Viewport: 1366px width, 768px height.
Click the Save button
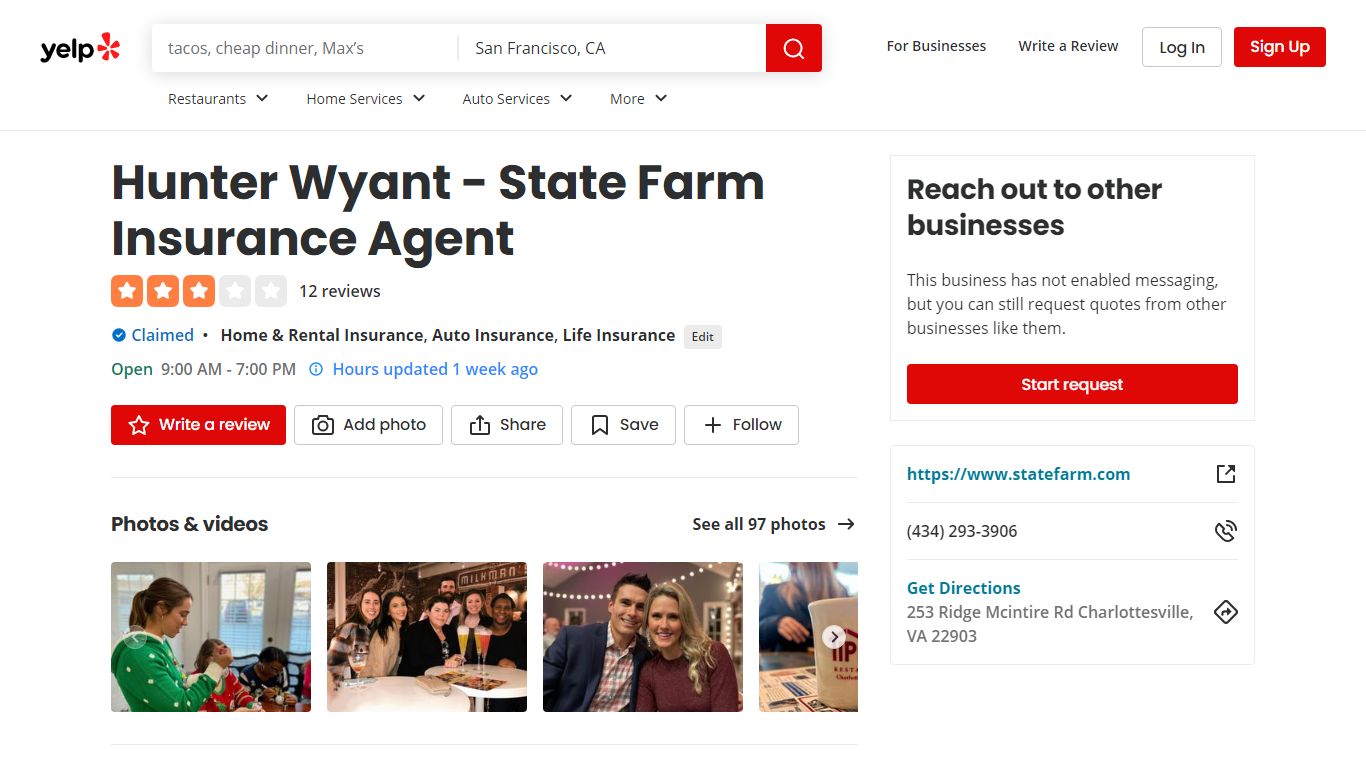click(623, 425)
